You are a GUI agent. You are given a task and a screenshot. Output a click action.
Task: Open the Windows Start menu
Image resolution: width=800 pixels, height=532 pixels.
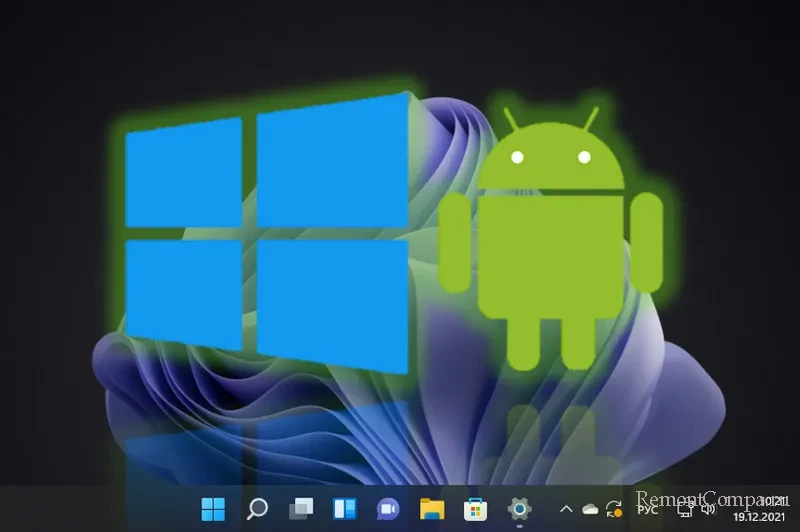(x=213, y=508)
